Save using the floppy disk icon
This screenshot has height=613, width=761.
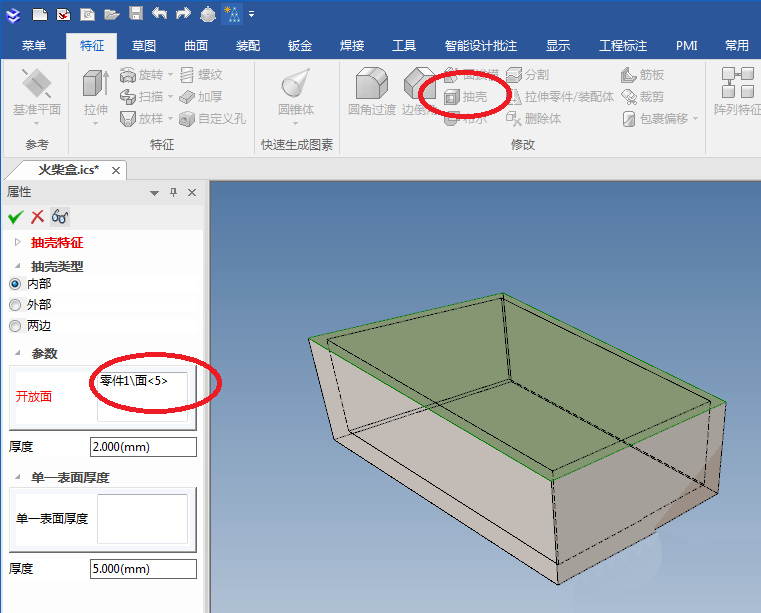136,14
